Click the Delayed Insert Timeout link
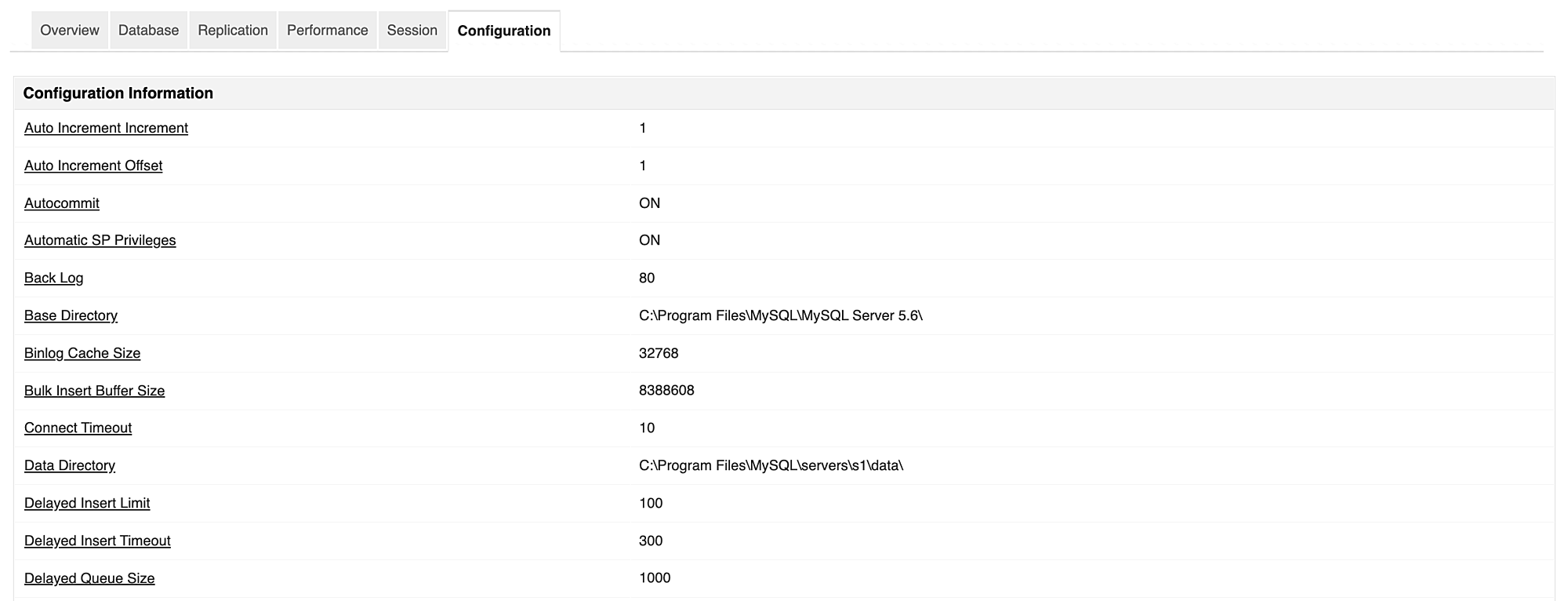Screen dimensions: 1568x601 (97, 541)
